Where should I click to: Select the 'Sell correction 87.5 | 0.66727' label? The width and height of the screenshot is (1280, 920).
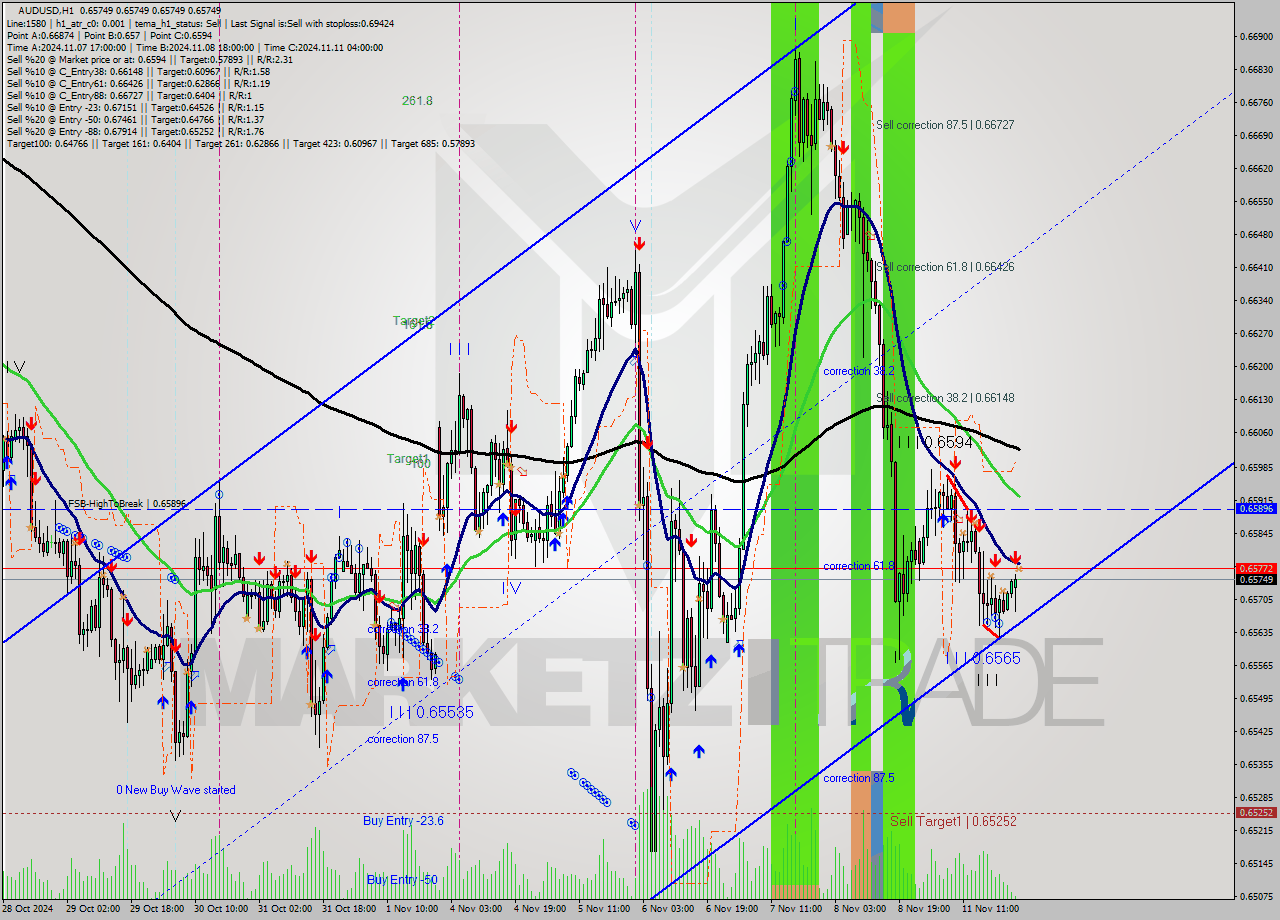[x=945, y=125]
